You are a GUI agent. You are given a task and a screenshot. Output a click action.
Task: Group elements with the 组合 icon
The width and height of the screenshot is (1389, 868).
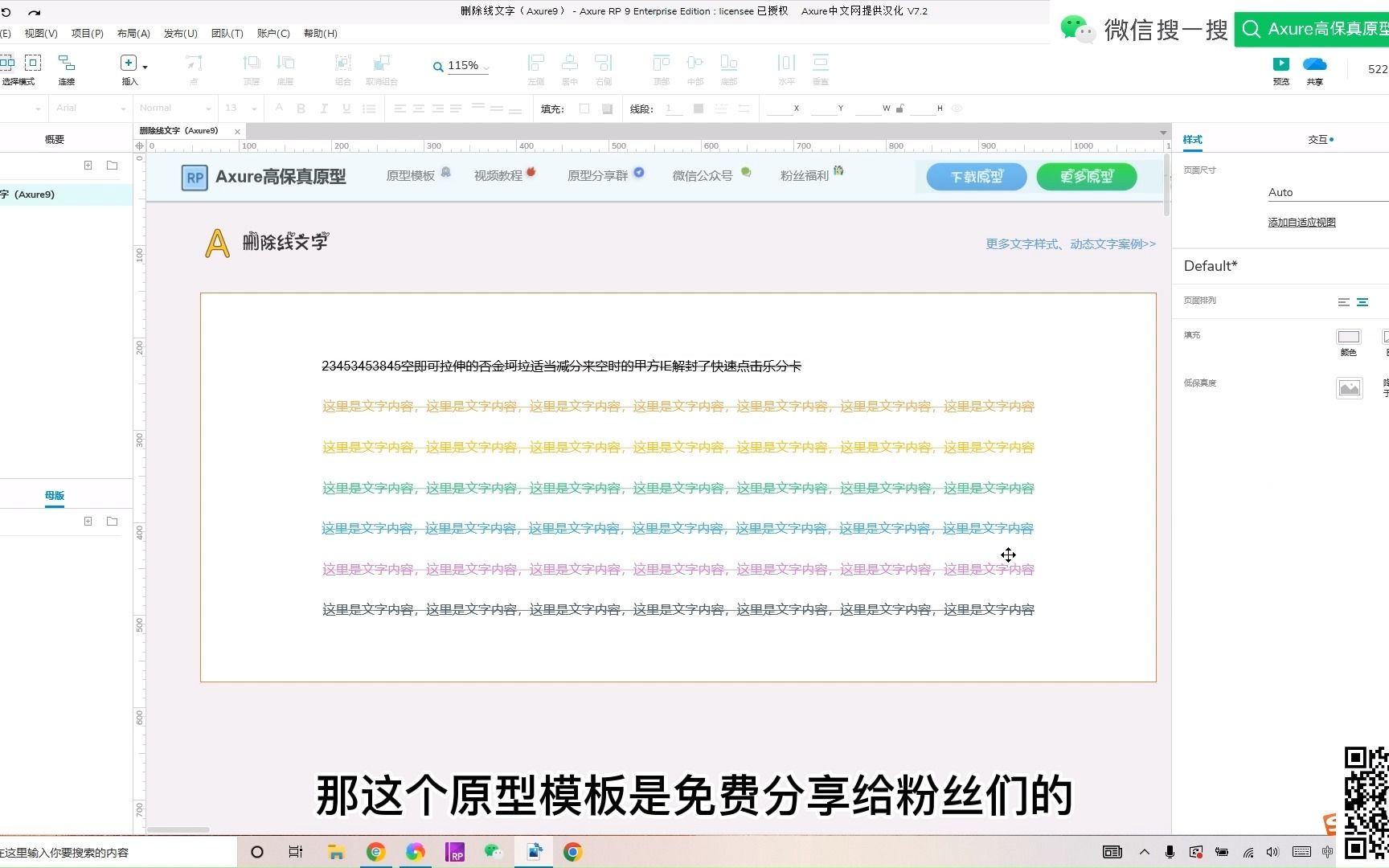tap(342, 64)
